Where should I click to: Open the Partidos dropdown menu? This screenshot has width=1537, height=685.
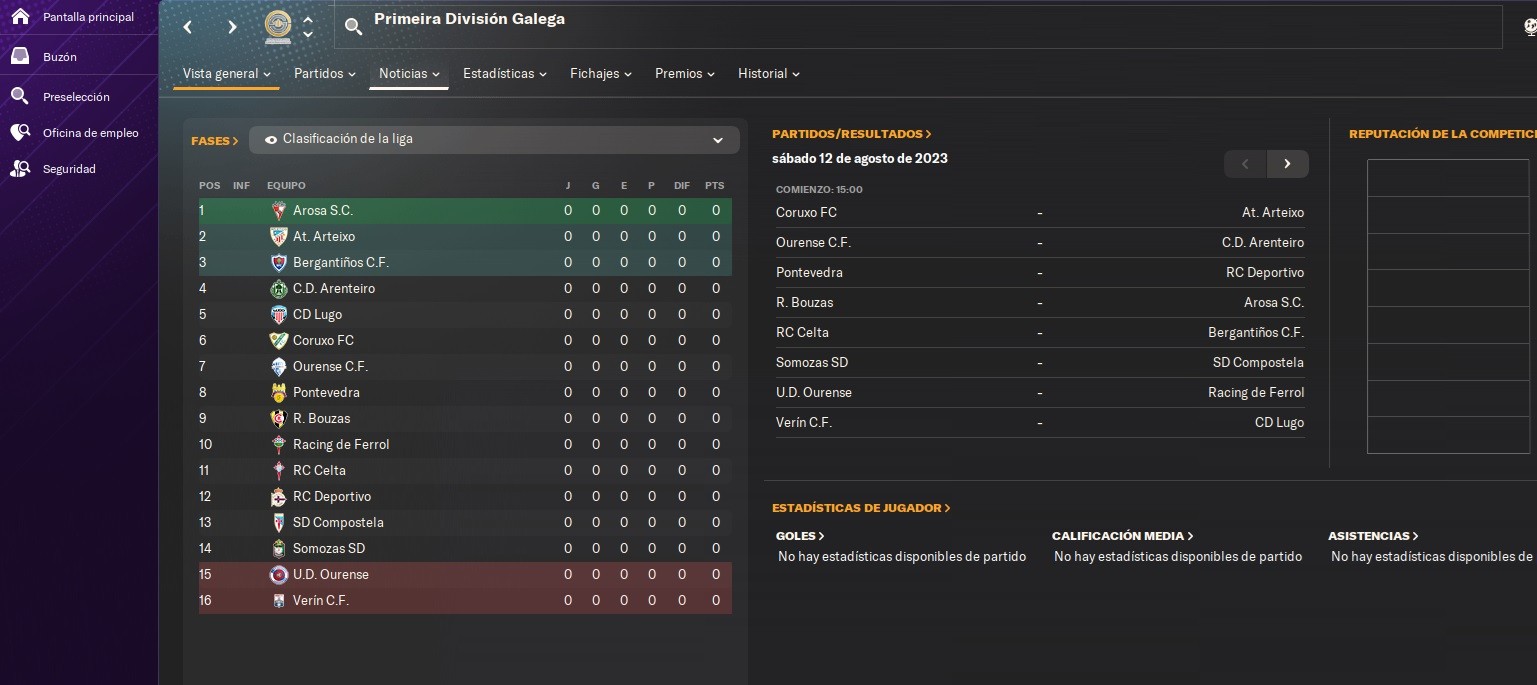(x=325, y=74)
